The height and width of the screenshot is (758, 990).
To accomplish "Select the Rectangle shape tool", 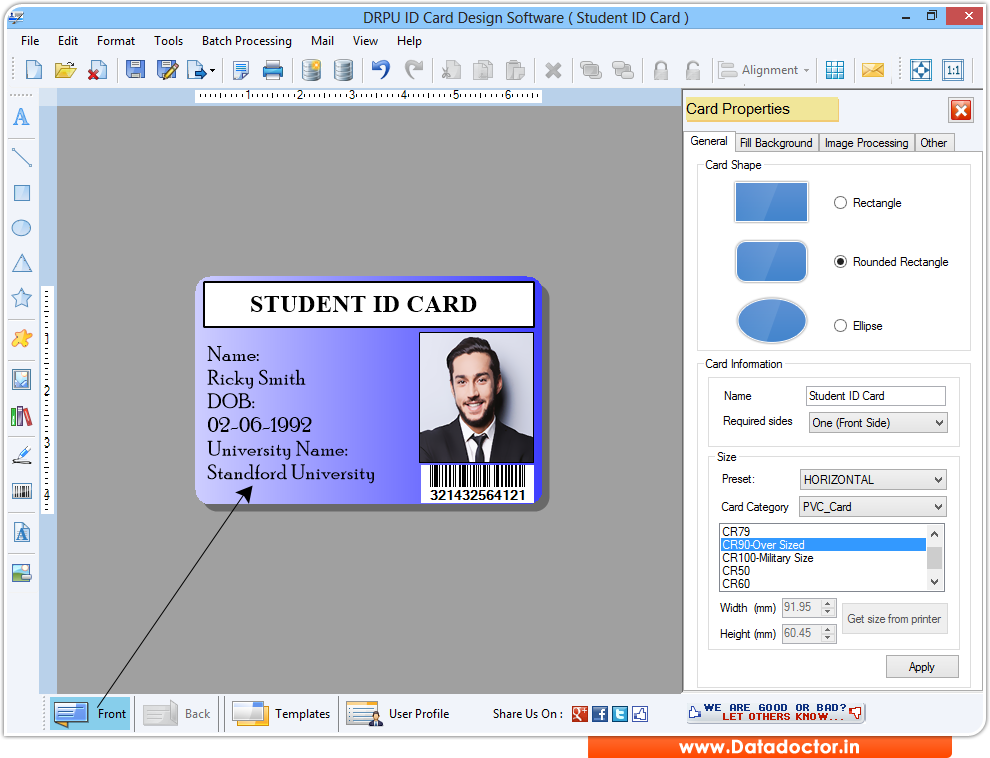I will (21, 192).
